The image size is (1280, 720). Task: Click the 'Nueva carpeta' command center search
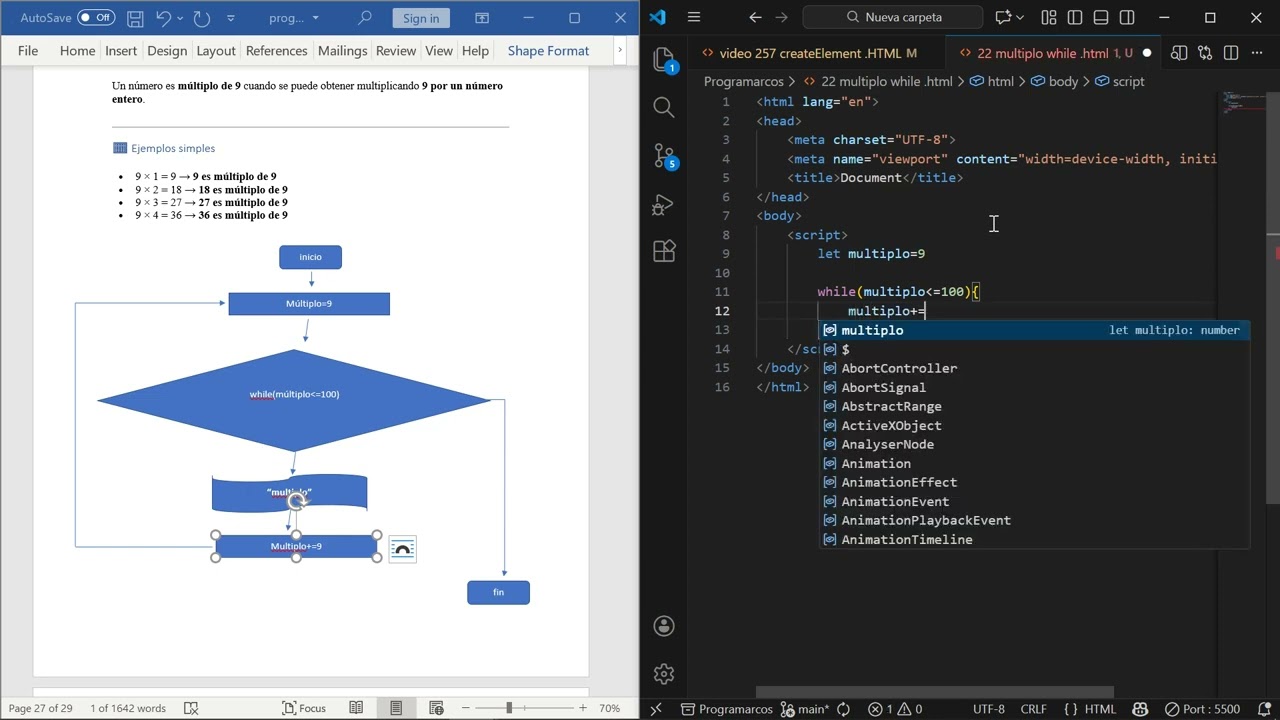click(x=893, y=17)
